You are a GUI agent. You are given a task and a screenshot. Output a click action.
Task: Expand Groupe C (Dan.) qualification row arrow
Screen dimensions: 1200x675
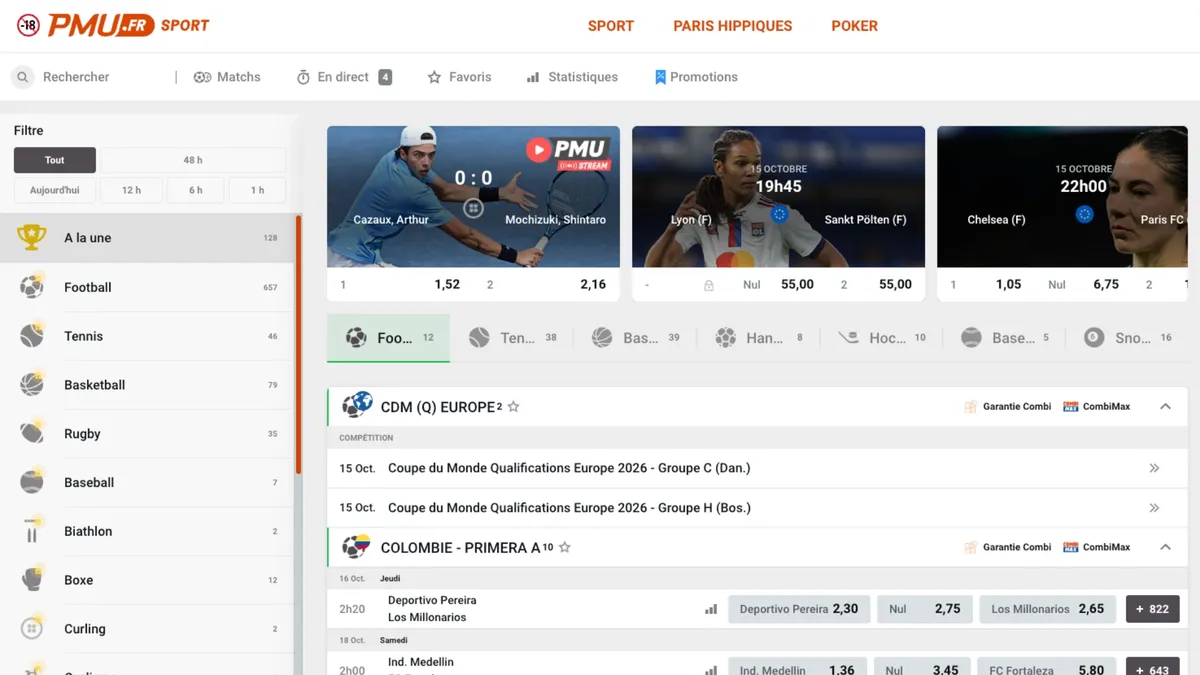[x=1154, y=468]
